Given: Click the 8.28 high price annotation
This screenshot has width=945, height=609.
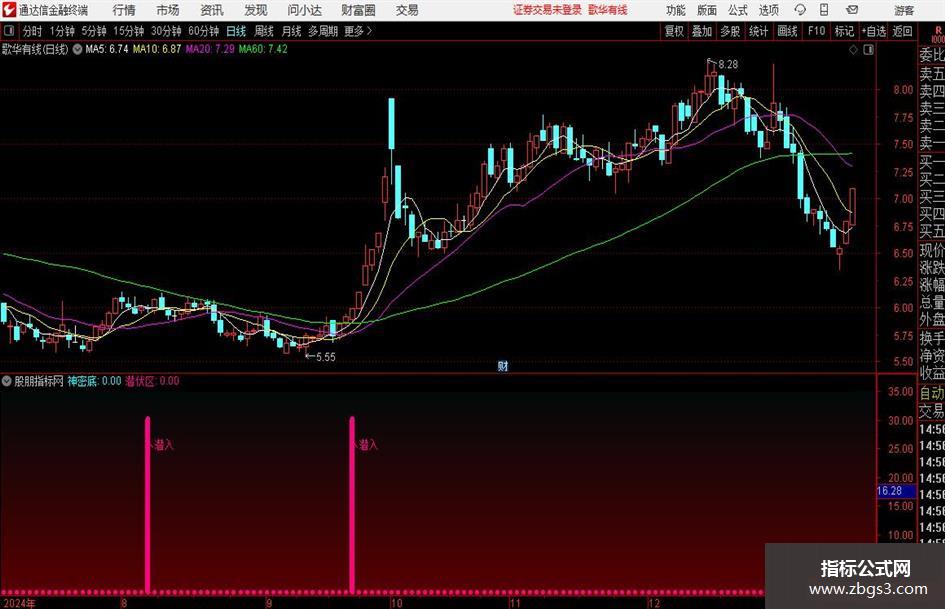Looking at the screenshot, I should point(728,65).
